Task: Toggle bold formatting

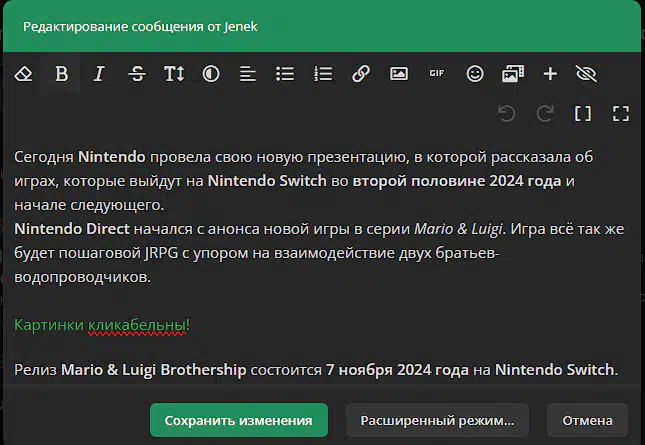Action: coord(61,74)
